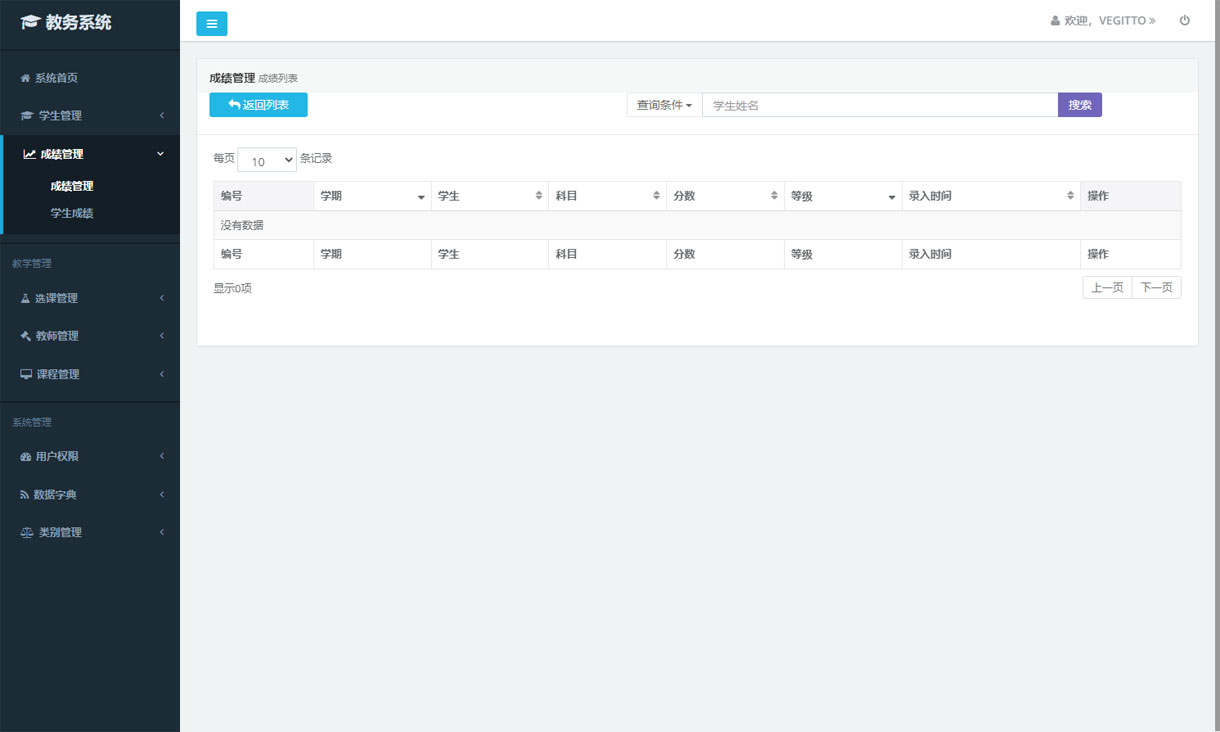The image size is (1220, 732).
Task: Open 学生成绩 submenu item
Action: point(72,213)
